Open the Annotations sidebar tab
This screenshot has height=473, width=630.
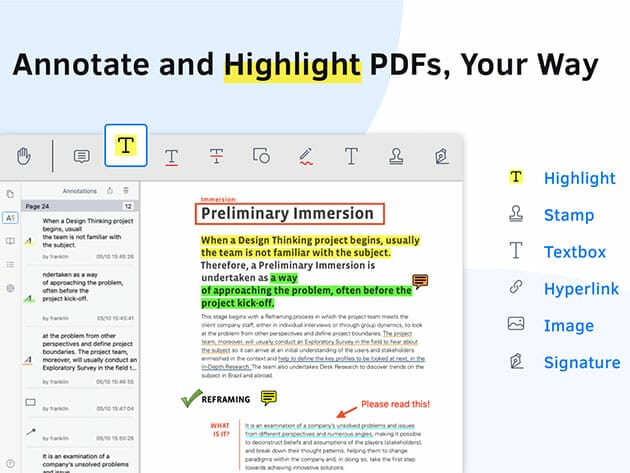pyautogui.click(x=10, y=217)
